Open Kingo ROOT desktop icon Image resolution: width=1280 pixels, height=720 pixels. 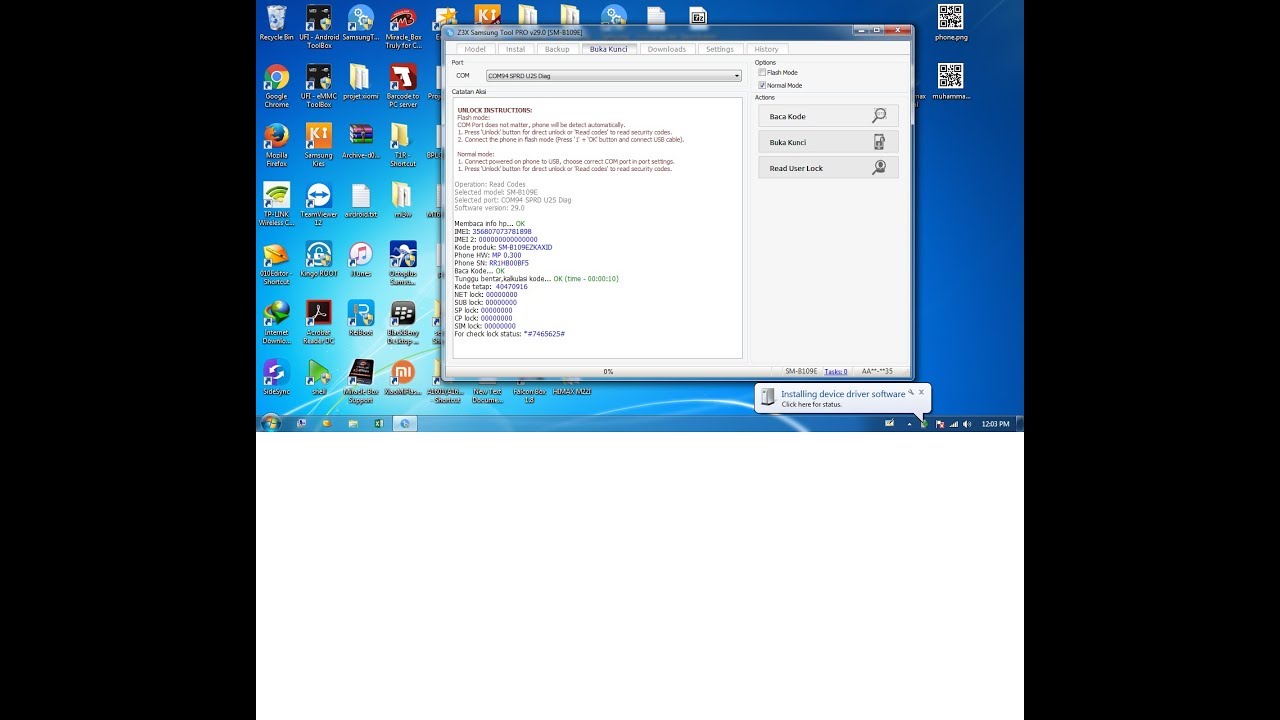coord(318,260)
